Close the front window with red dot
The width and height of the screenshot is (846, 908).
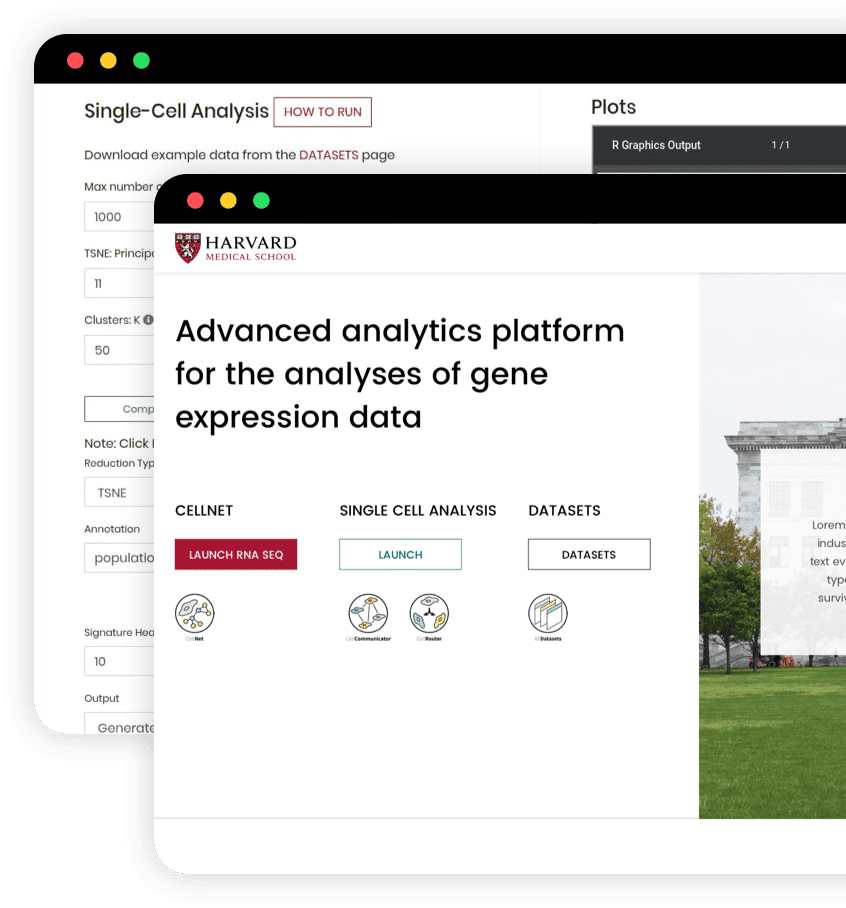click(195, 200)
